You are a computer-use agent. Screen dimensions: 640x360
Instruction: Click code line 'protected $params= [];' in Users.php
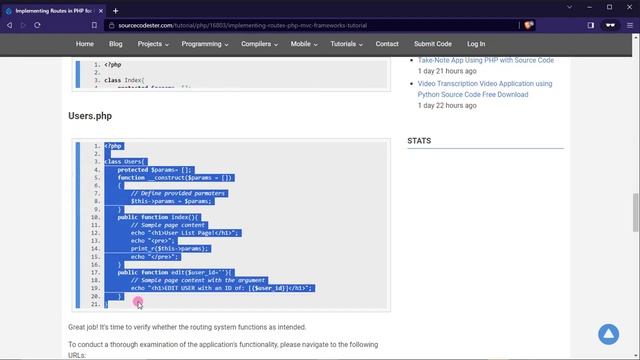point(154,170)
